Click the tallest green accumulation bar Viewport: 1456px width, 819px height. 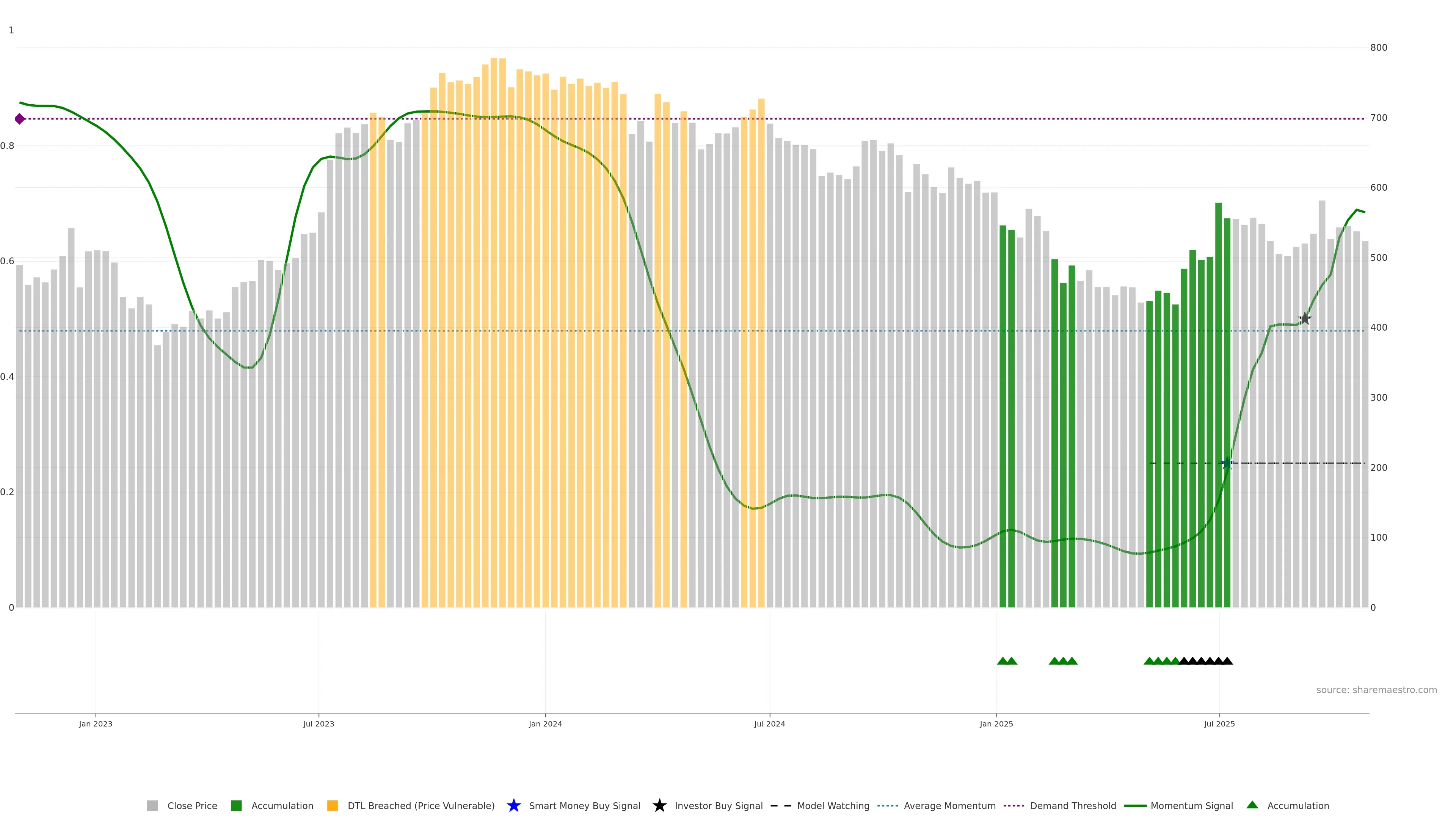(1219, 395)
